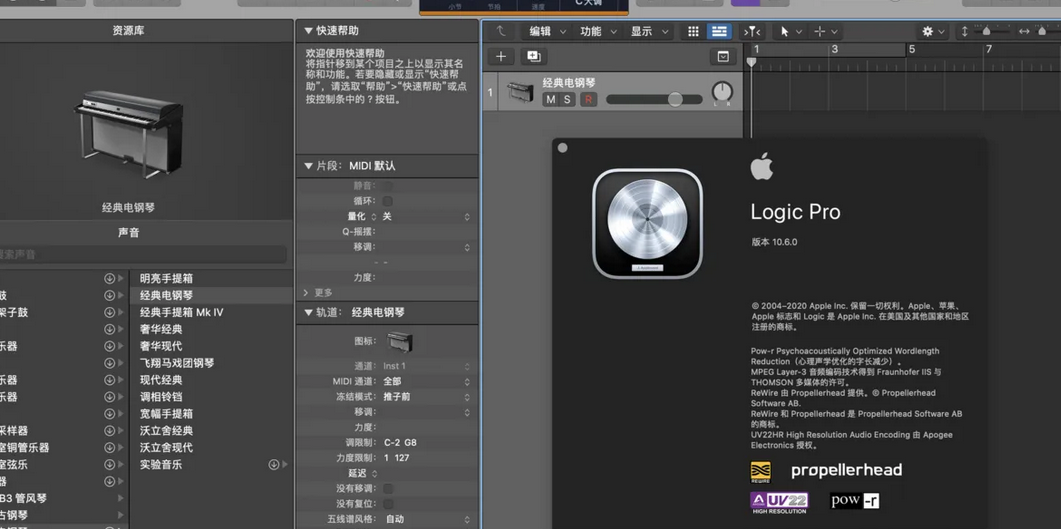Open the crosshair Command-click tool menu
Screen dimensions: 1061x529
click(826, 31)
